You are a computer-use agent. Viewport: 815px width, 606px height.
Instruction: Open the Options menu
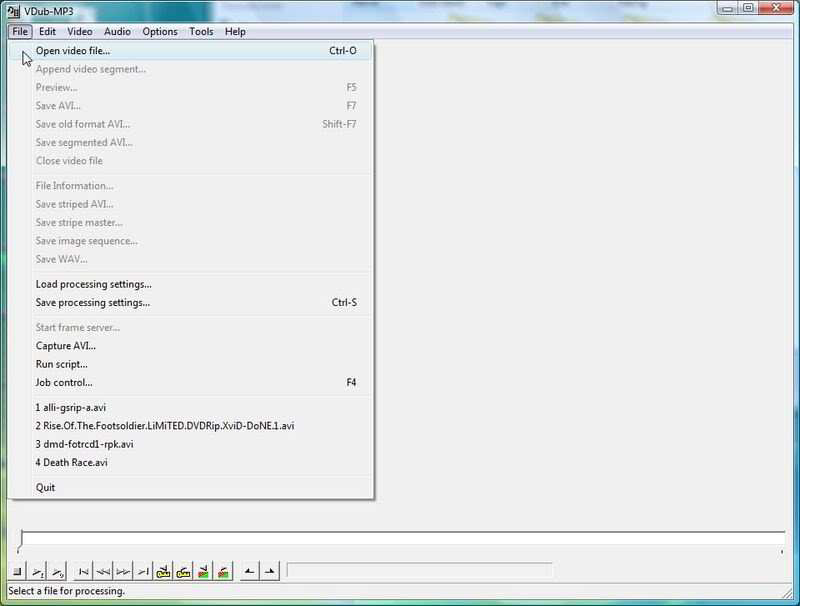tap(160, 32)
